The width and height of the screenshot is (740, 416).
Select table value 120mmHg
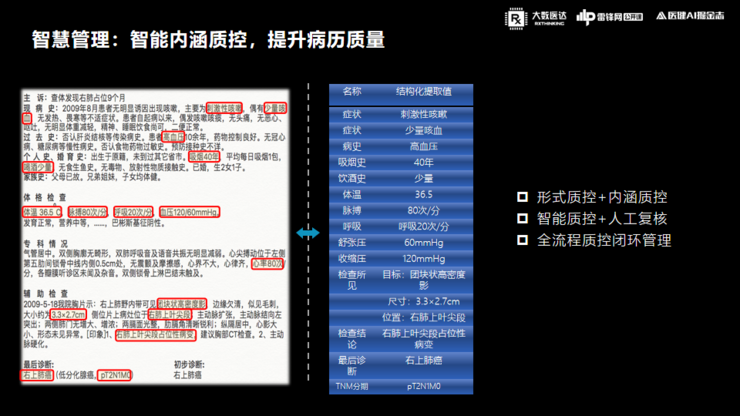click(423, 259)
